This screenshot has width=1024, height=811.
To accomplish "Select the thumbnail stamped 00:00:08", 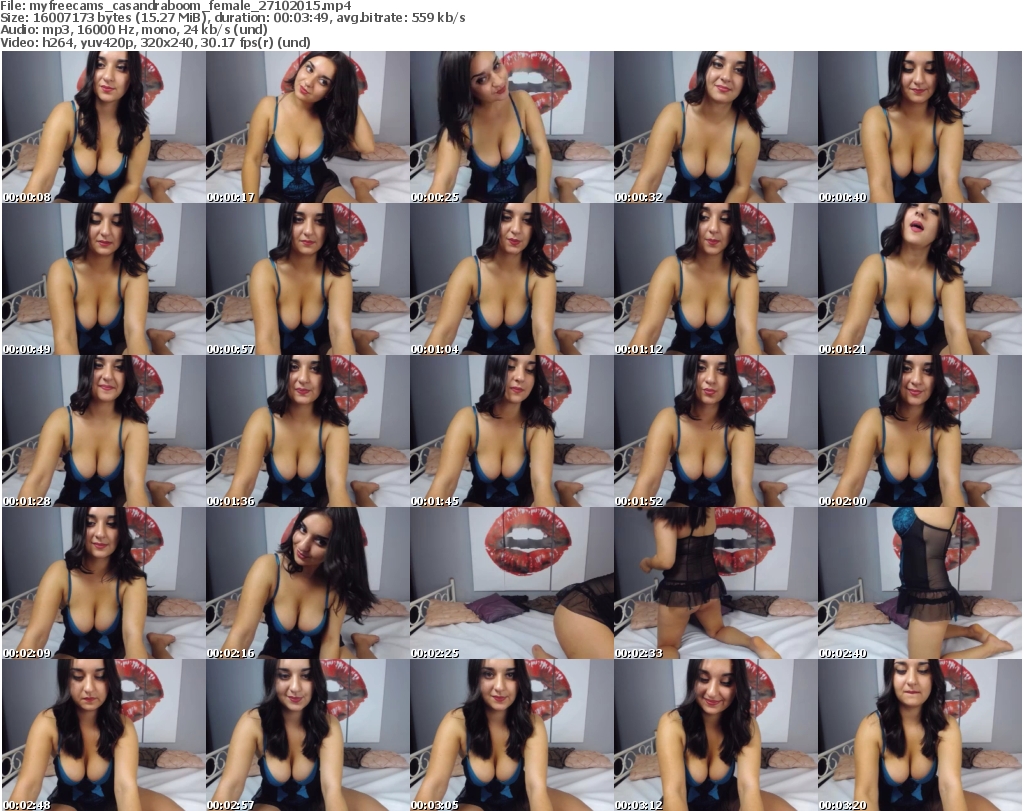I will coord(104,127).
